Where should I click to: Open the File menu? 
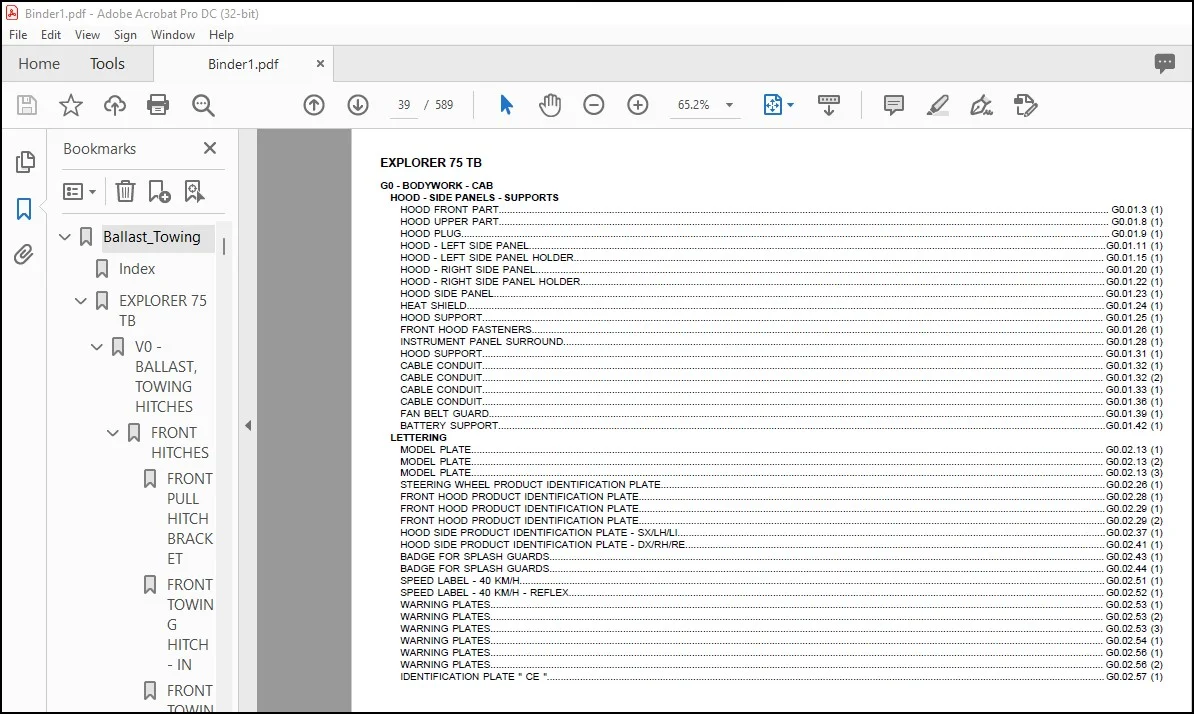point(18,35)
